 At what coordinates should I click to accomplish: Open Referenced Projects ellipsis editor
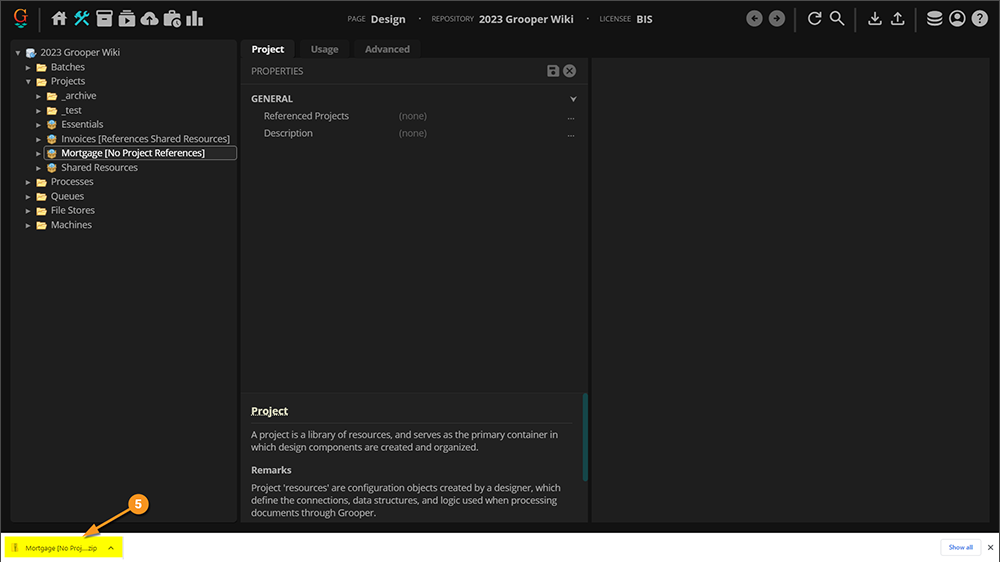pyautogui.click(x=571, y=117)
